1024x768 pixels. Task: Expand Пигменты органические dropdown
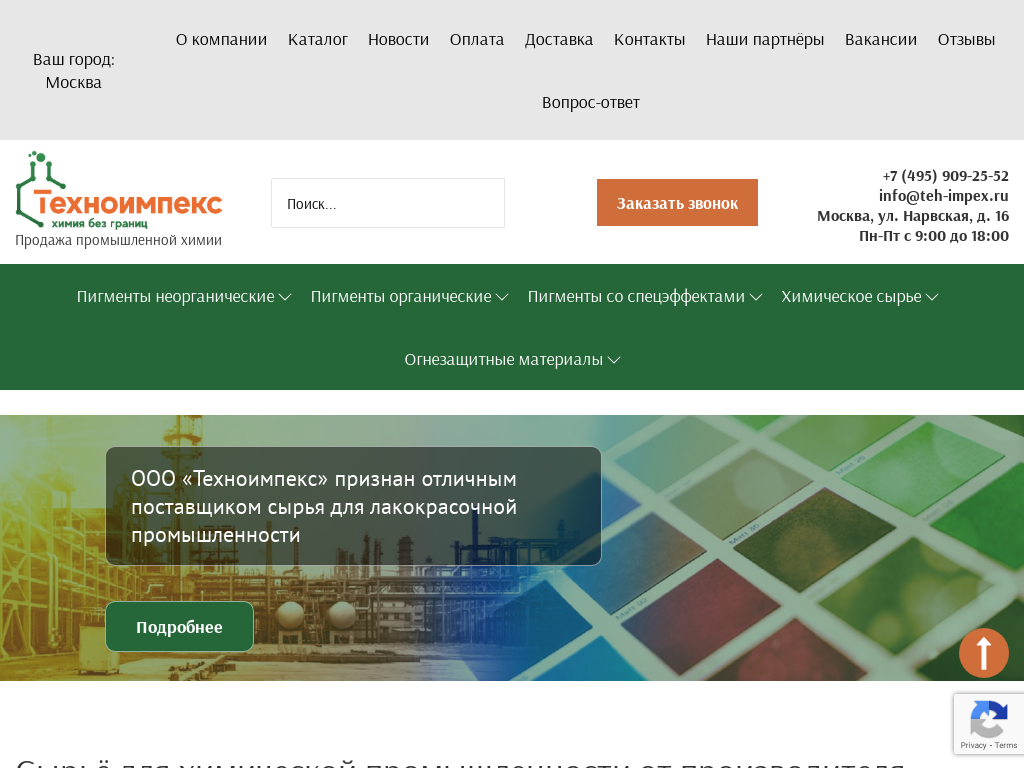click(x=409, y=296)
